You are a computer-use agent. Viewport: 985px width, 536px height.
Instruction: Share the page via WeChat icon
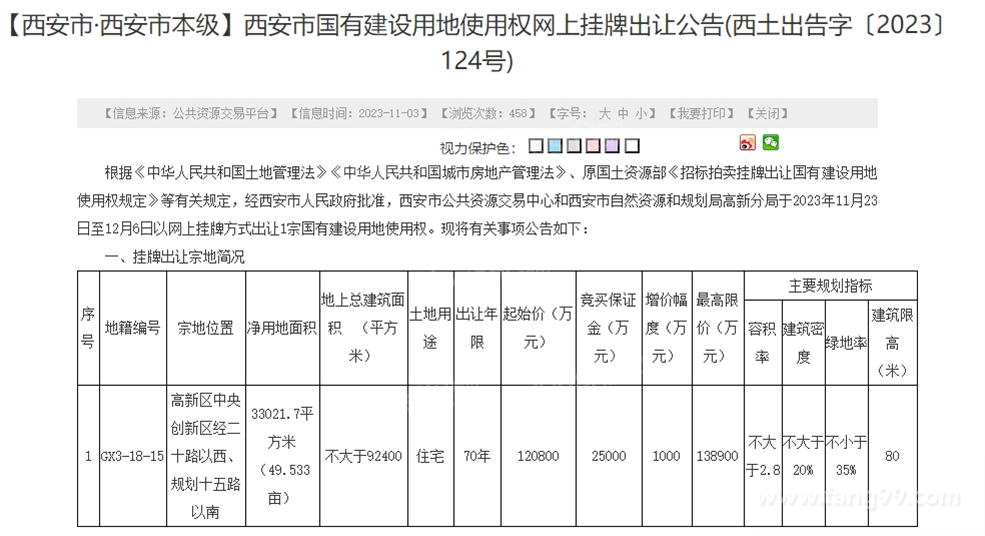point(771,143)
